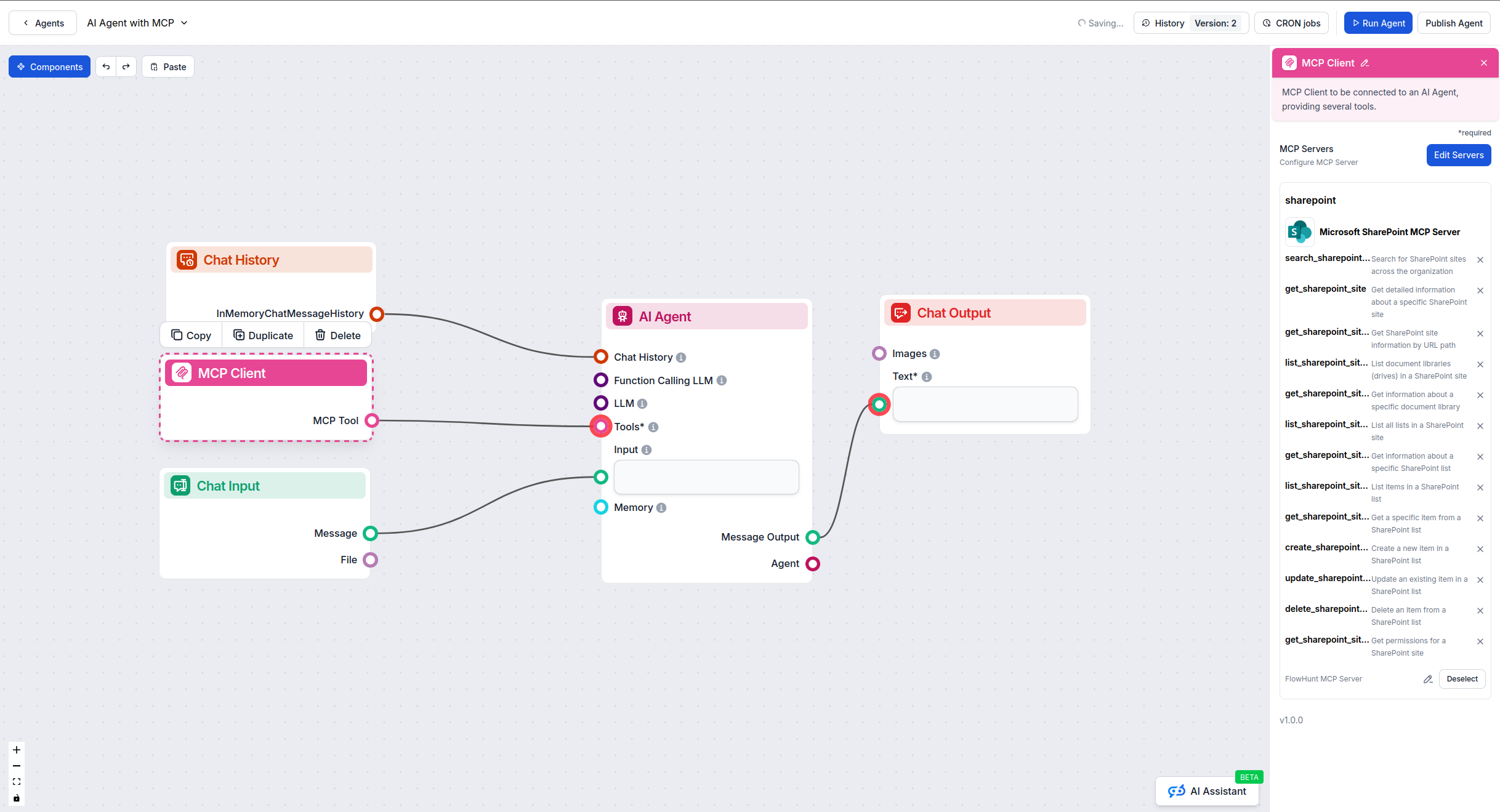Click the Microsoft SharePoint server logo
This screenshot has height=812, width=1500.
(1299, 232)
